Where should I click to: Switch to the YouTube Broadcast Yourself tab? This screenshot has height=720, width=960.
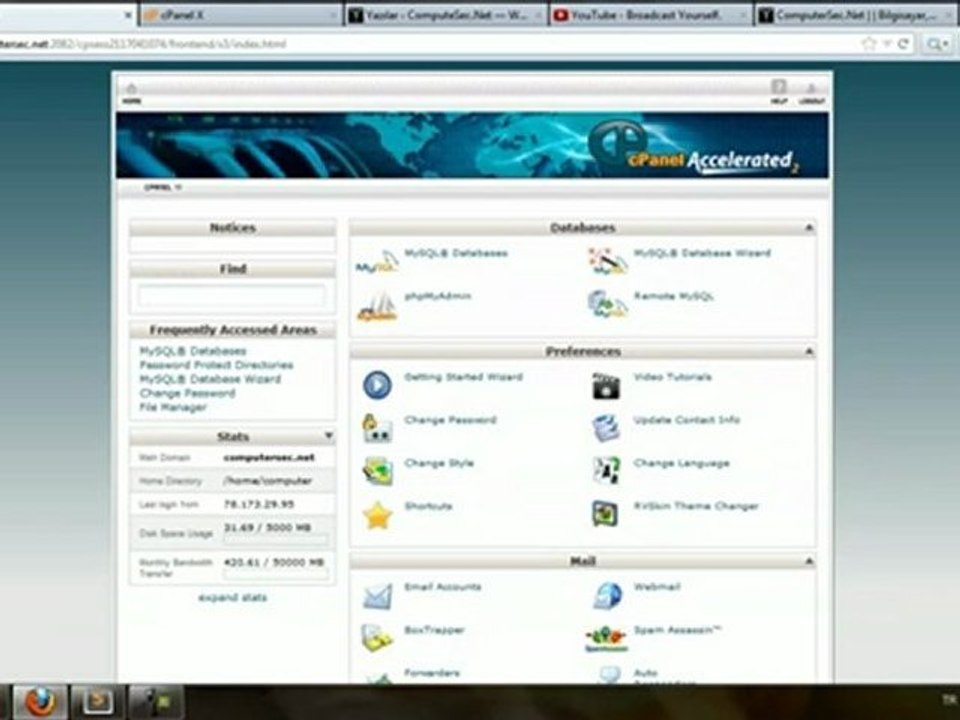coord(651,16)
